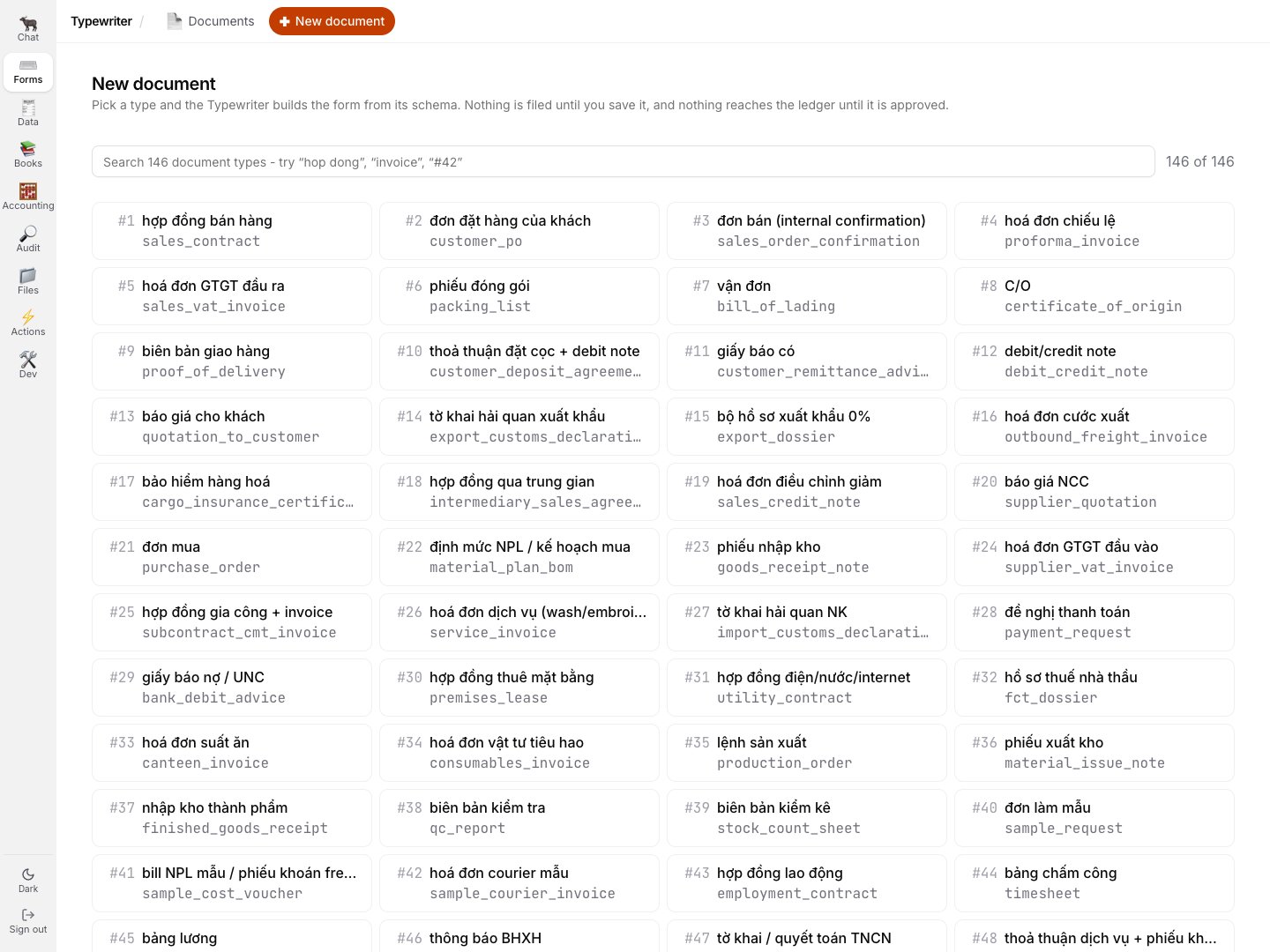Pick #17 bảo hiểm hàng hoá
This screenshot has height=952, width=1270.
tap(232, 492)
